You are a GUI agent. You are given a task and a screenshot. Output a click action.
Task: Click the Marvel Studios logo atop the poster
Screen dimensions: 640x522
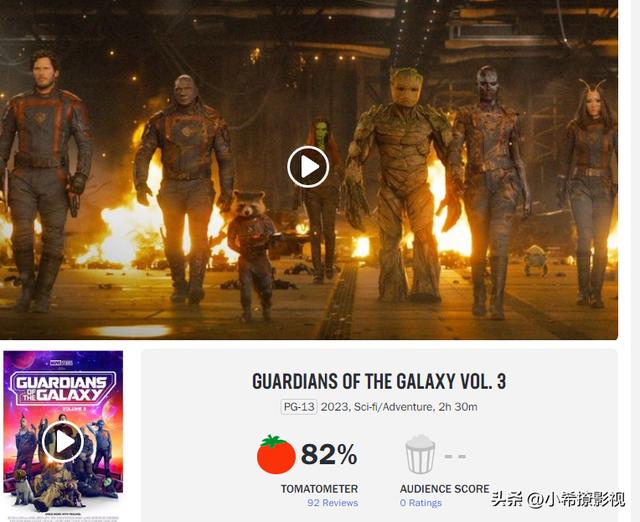(x=61, y=362)
